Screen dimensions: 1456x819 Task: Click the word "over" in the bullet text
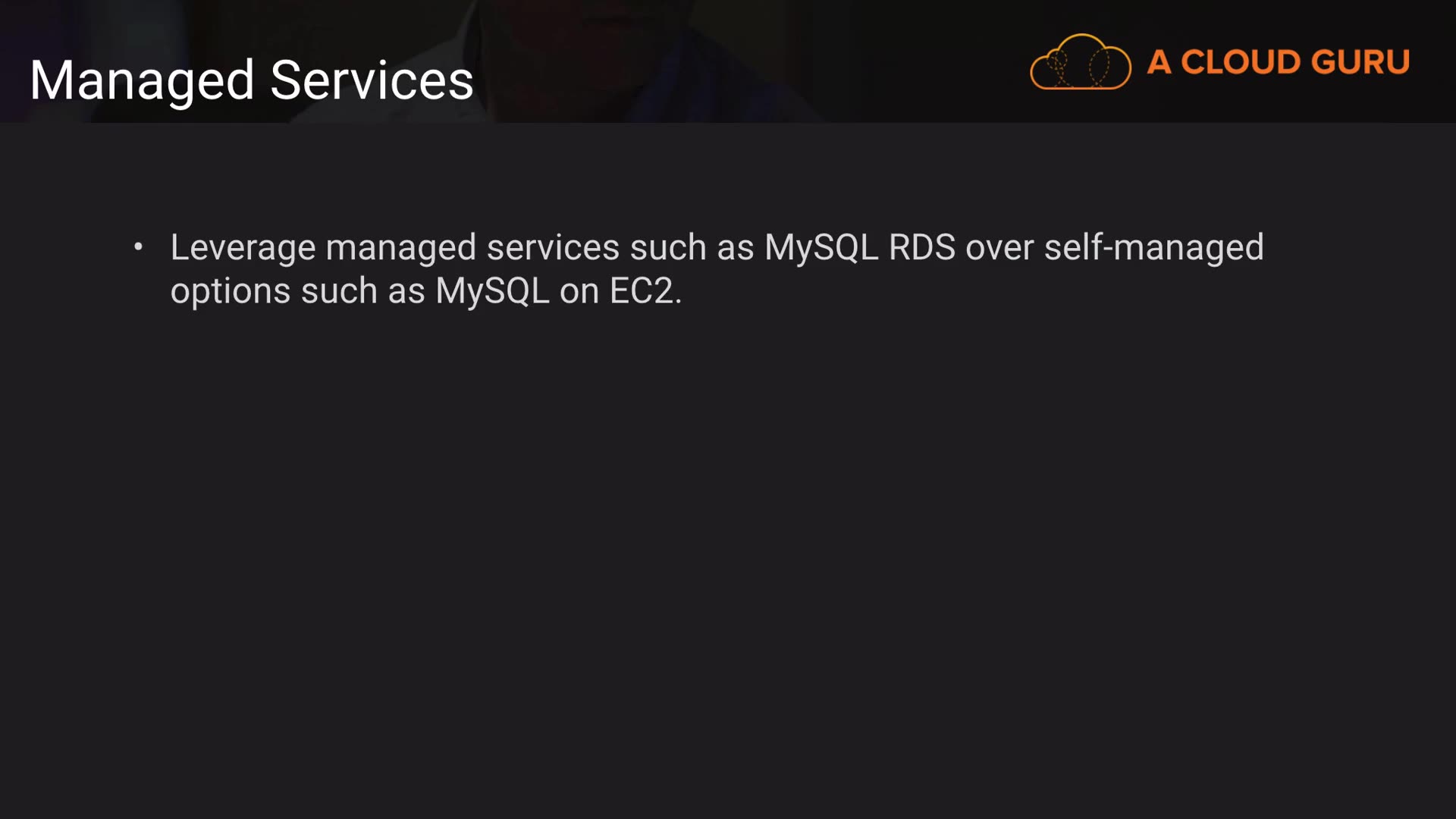(999, 247)
